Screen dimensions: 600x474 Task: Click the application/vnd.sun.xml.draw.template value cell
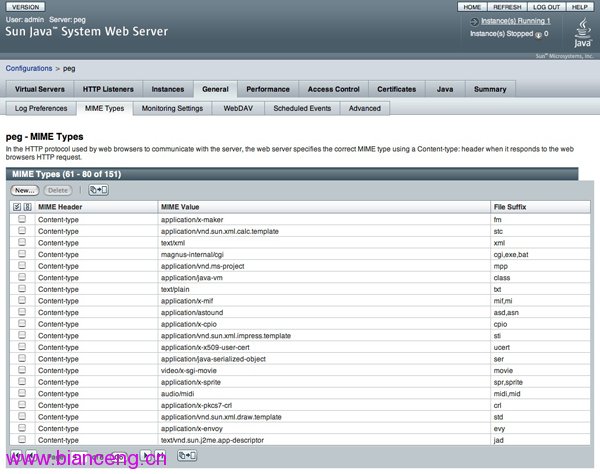pyautogui.click(x=324, y=417)
